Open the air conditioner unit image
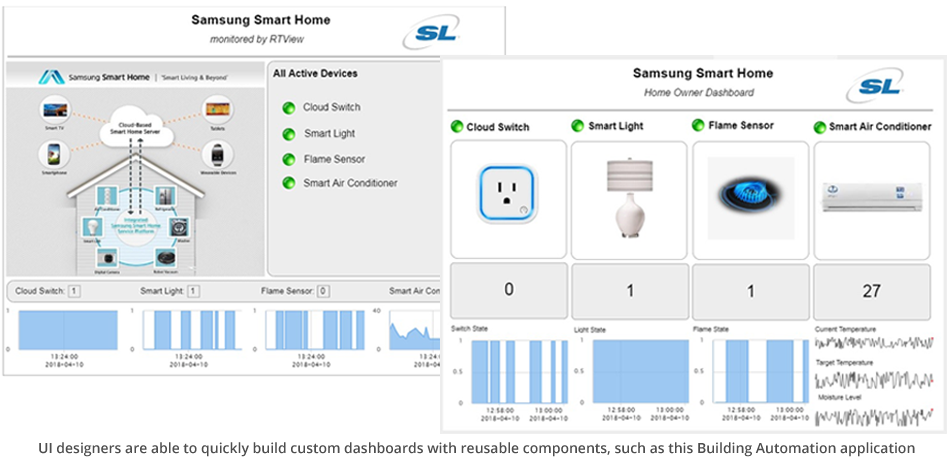This screenshot has height=460, width=950. pos(872,197)
